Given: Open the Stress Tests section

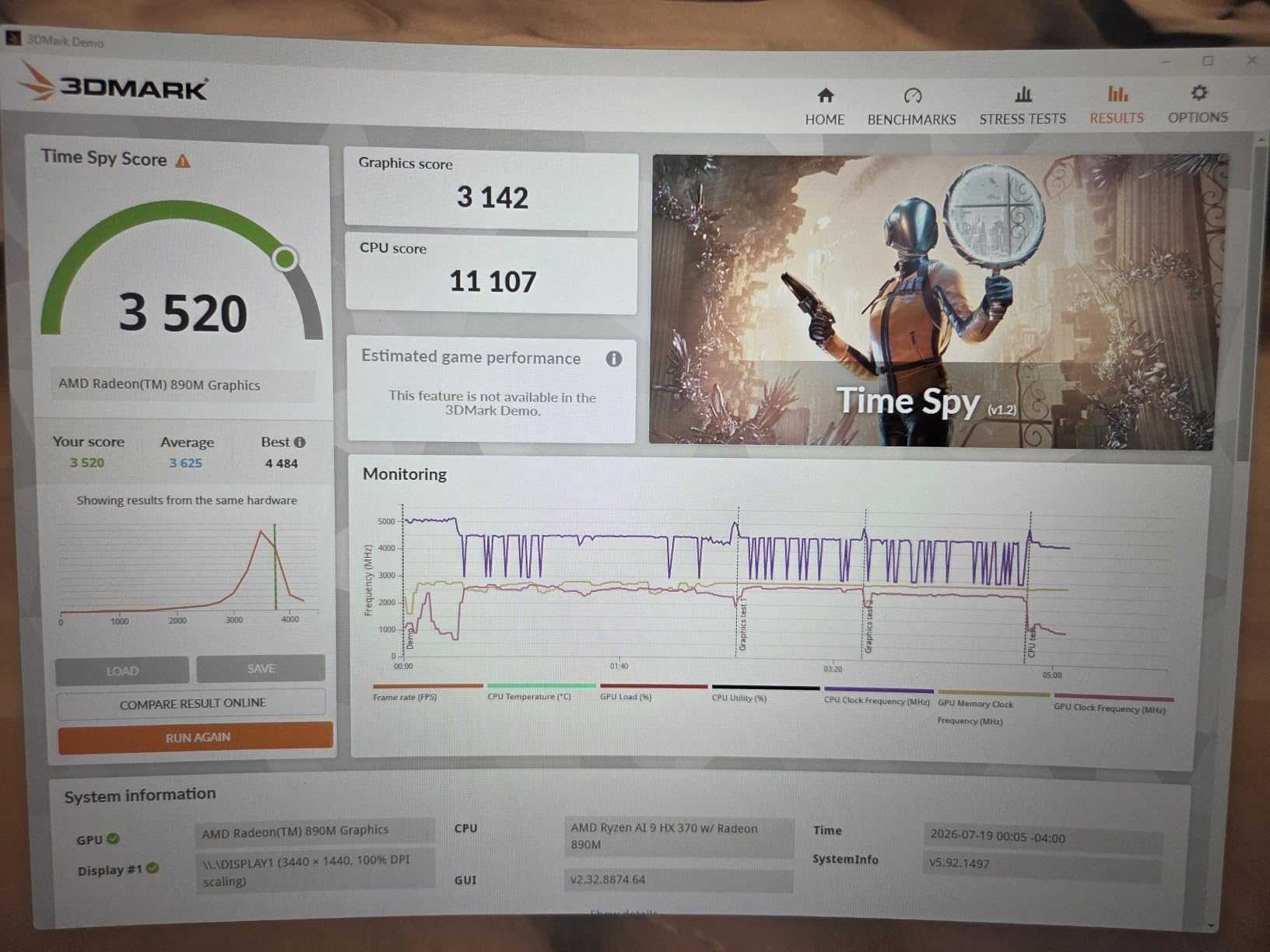Looking at the screenshot, I should pyautogui.click(x=1023, y=107).
